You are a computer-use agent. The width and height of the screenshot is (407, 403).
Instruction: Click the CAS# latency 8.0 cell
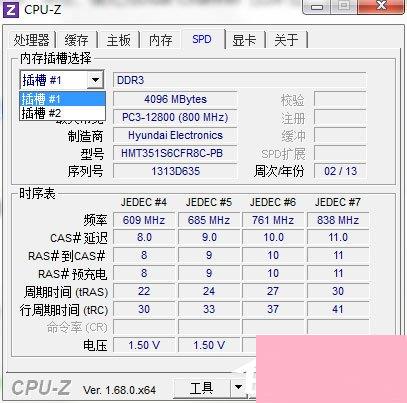tap(144, 237)
